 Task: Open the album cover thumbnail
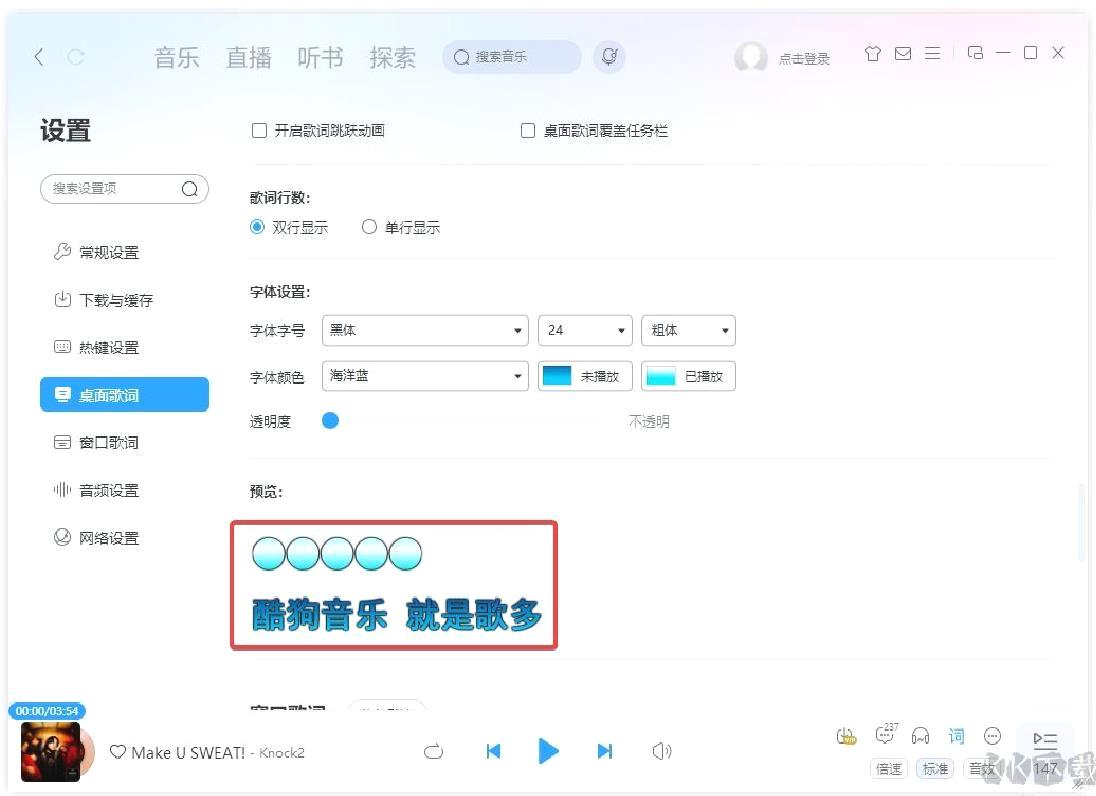click(50, 752)
